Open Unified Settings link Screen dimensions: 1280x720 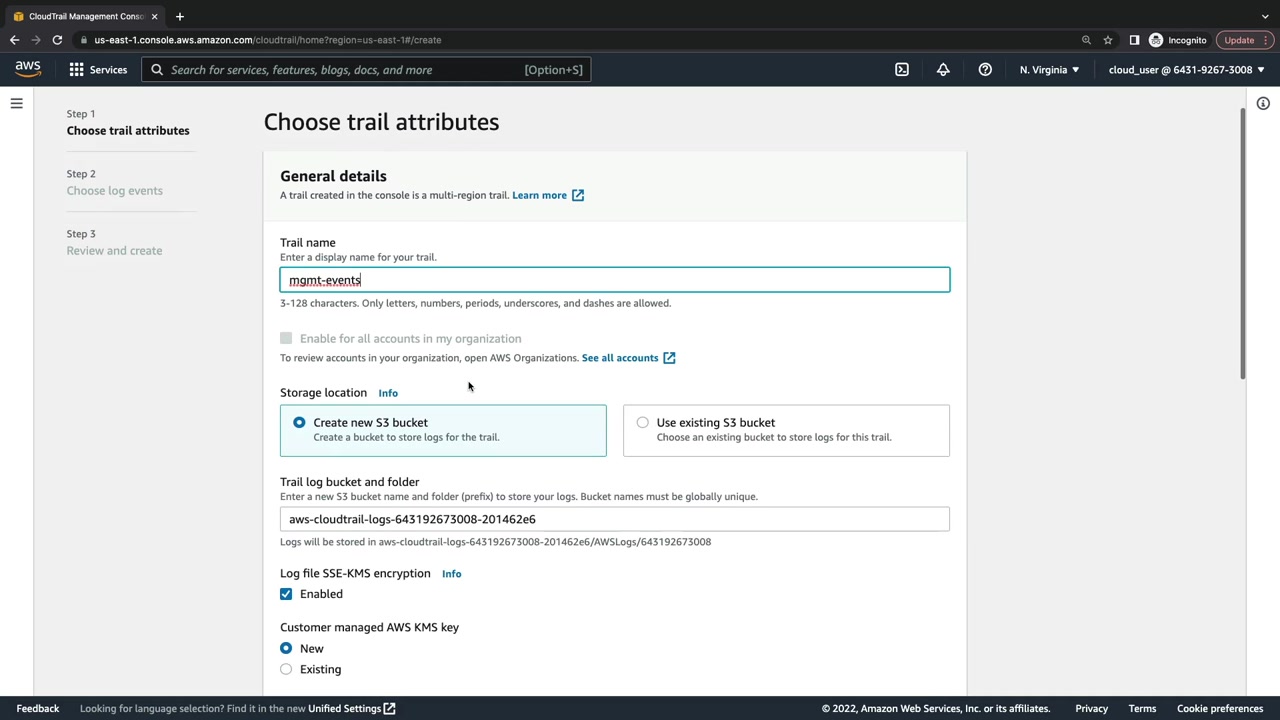point(344,709)
